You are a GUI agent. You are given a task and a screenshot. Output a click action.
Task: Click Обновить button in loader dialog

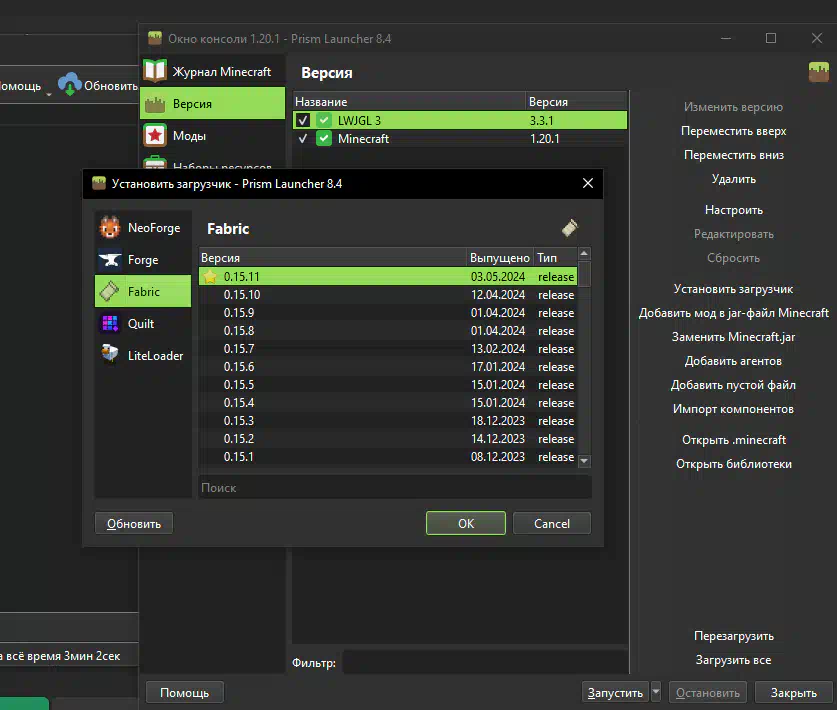pos(133,523)
